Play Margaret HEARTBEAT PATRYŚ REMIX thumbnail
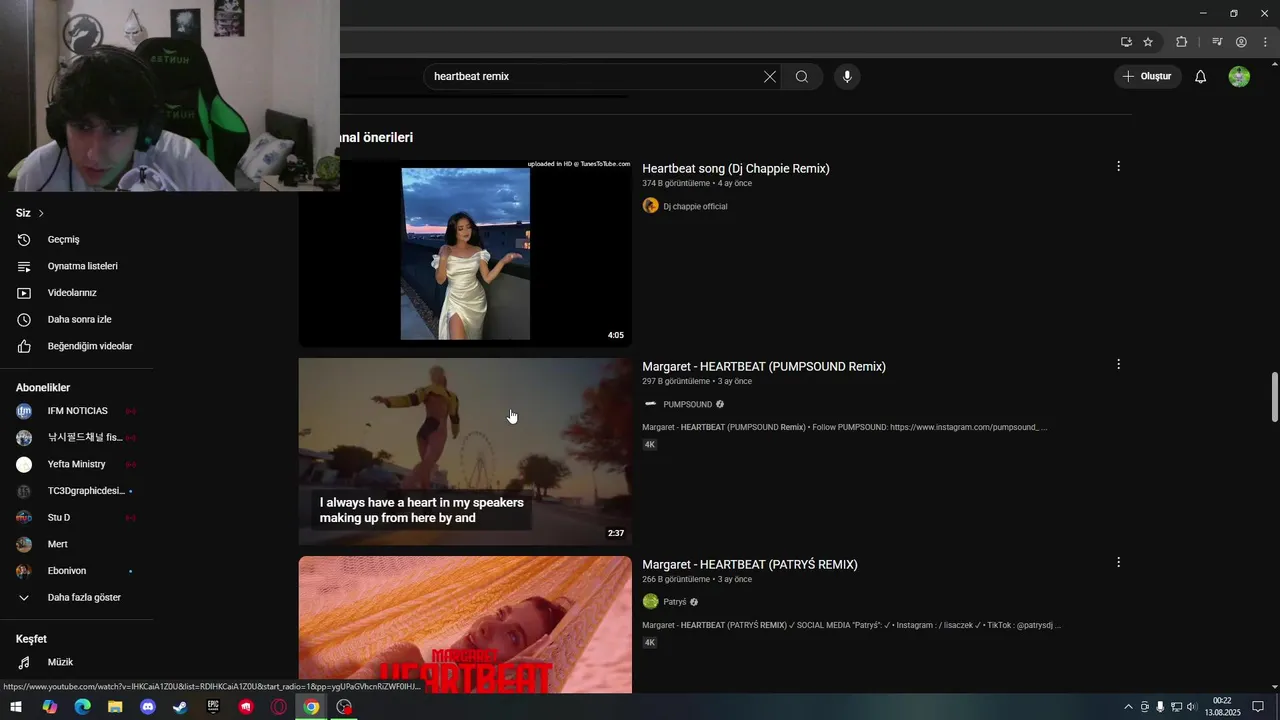 465,624
